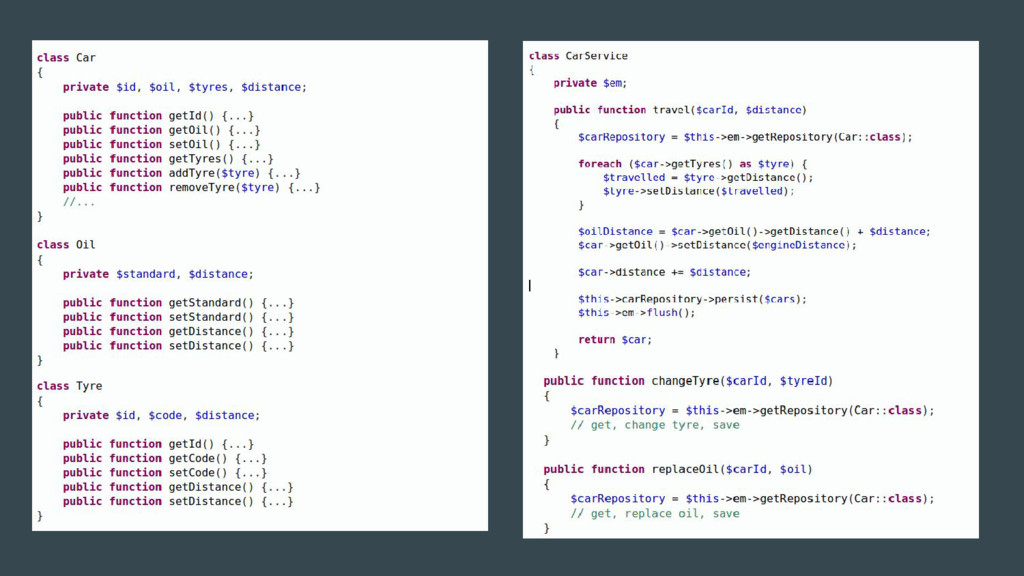The width and height of the screenshot is (1024, 576).
Task: Click the "$tyre->setDistance($travelled);" line
Action: [699, 191]
